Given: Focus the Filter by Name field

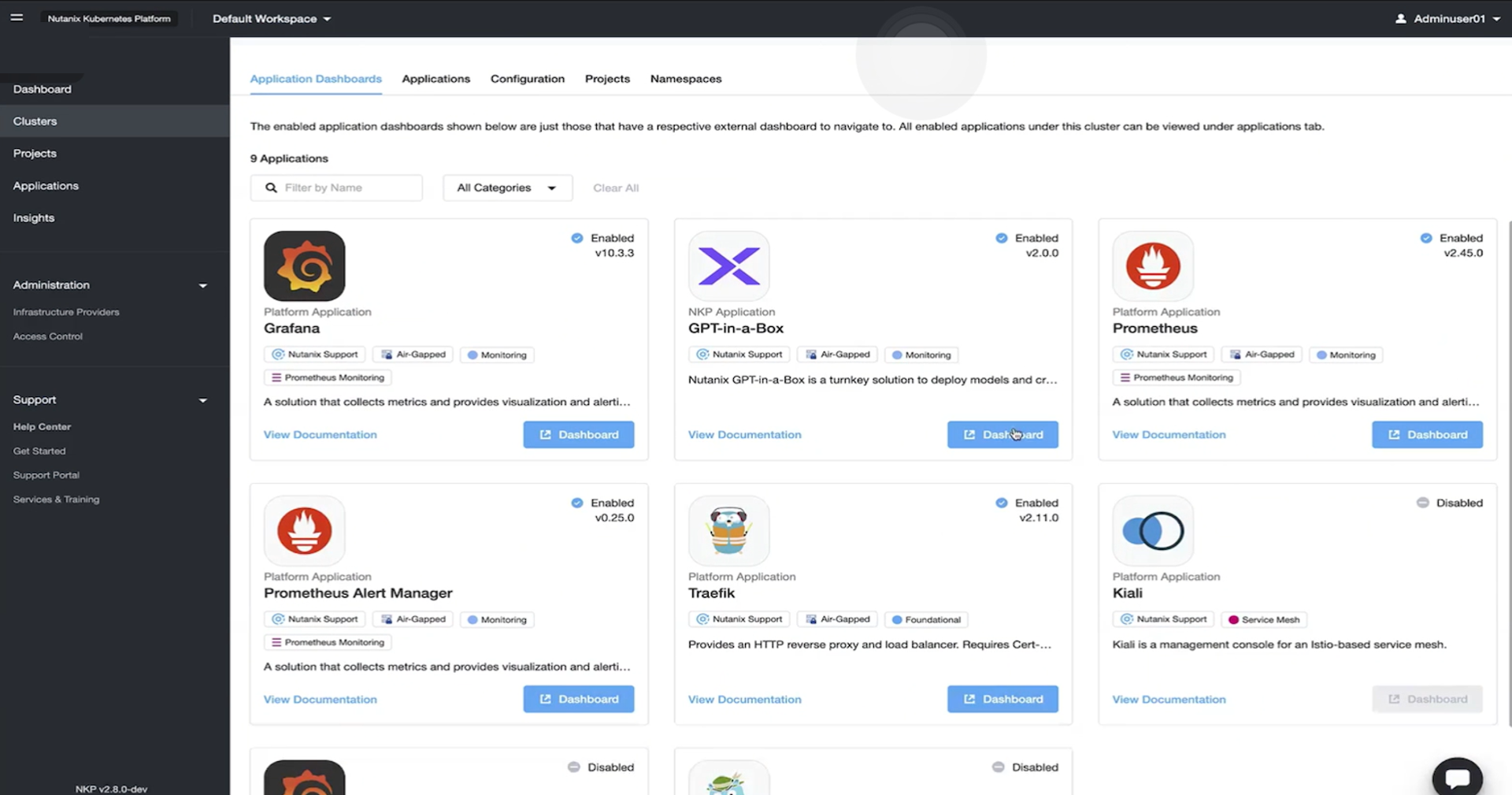Looking at the screenshot, I should pos(336,188).
